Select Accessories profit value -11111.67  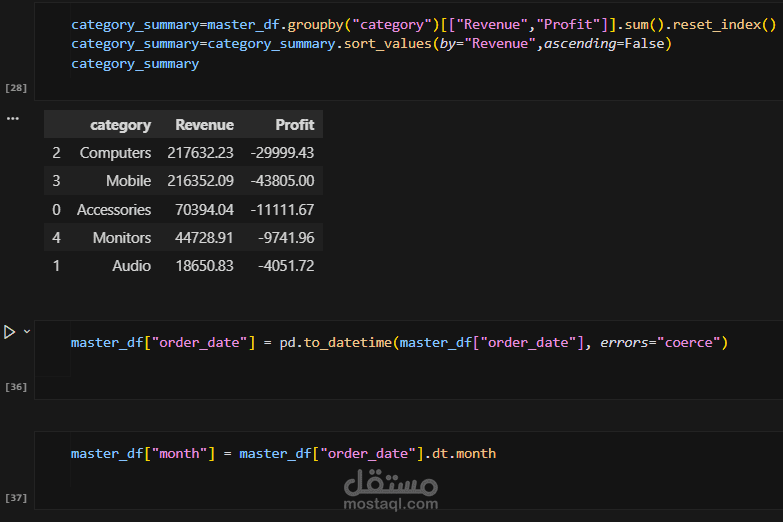285,210
